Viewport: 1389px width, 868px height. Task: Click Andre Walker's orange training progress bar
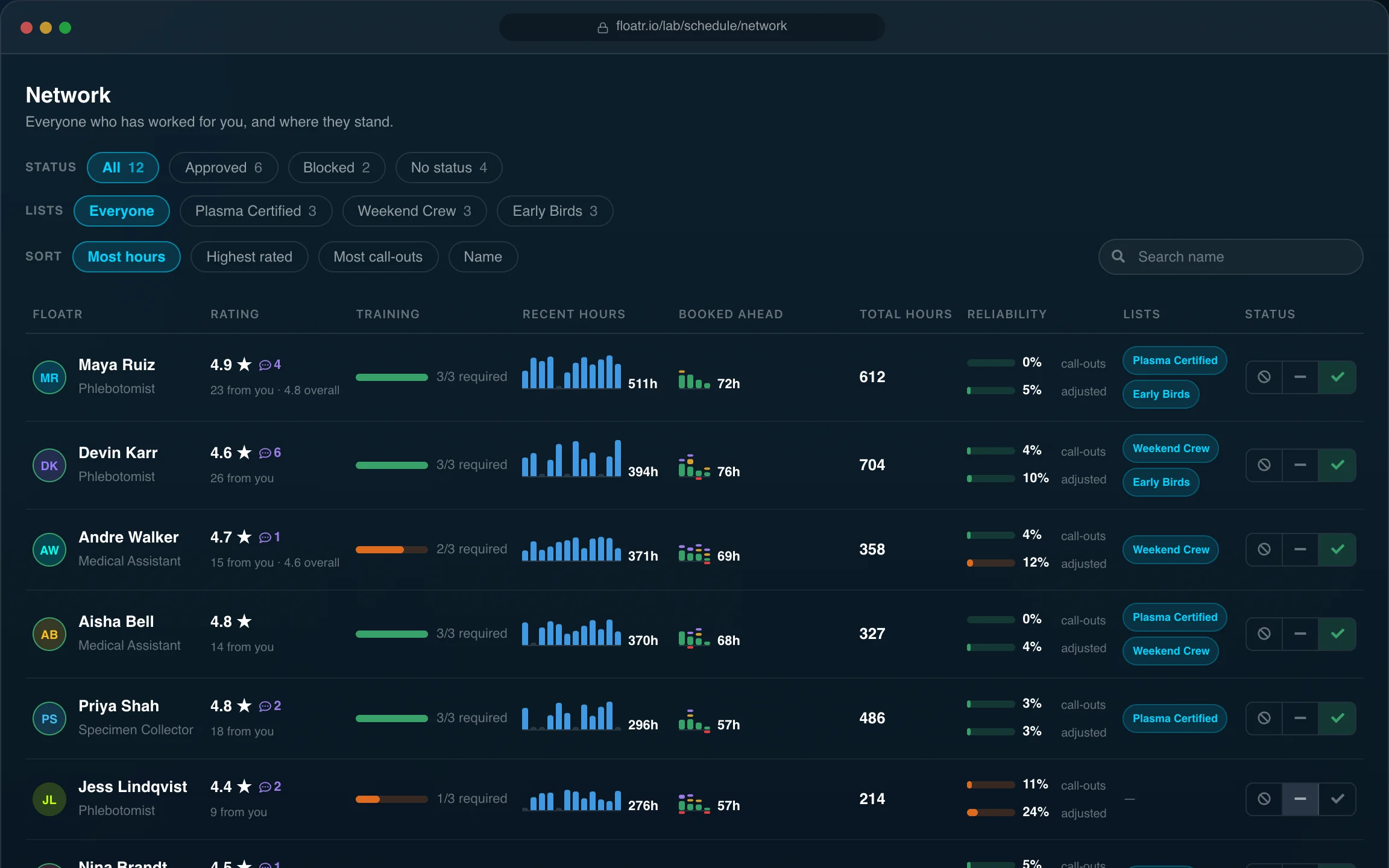point(392,550)
